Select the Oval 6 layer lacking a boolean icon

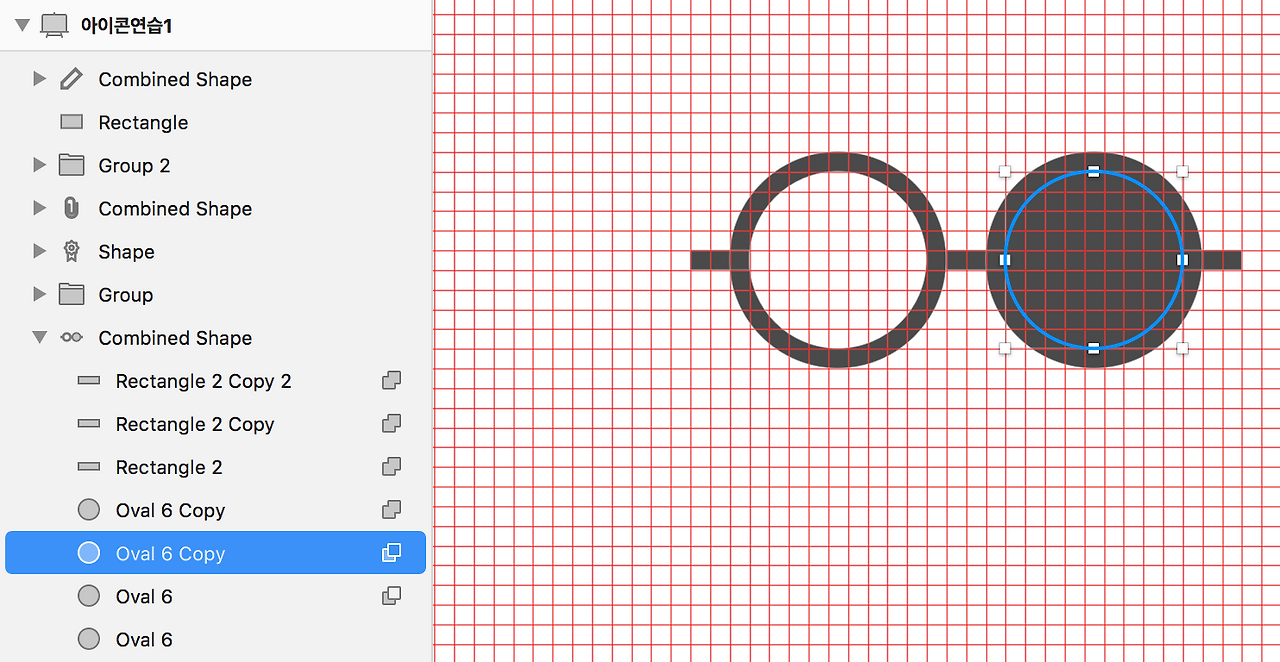144,639
